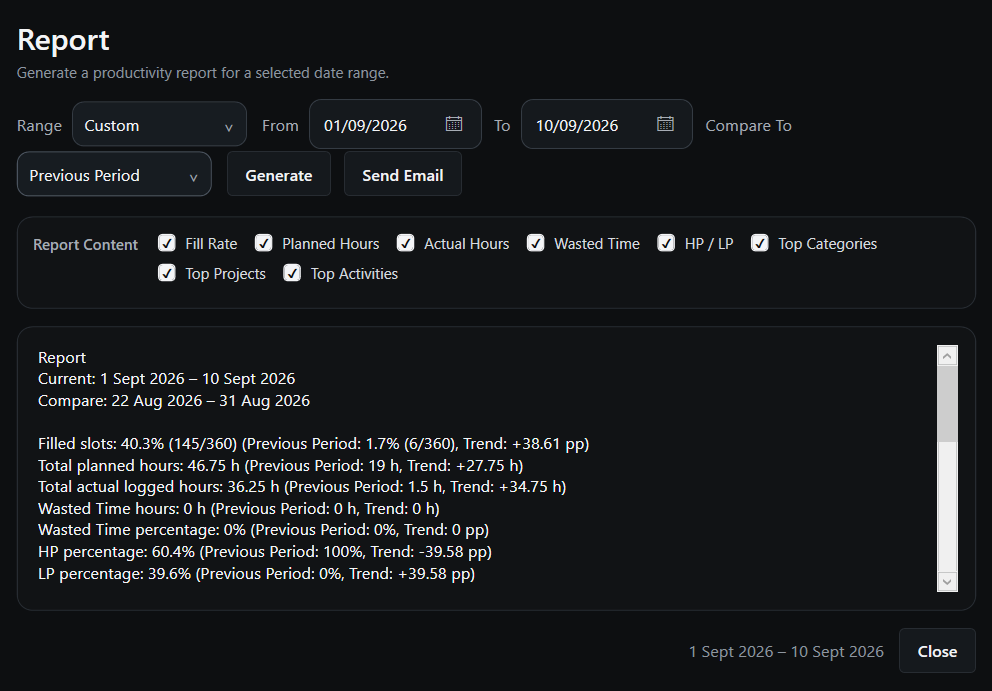Image resolution: width=992 pixels, height=691 pixels.
Task: Disable the Top Activities checkbox
Action: click(x=292, y=273)
